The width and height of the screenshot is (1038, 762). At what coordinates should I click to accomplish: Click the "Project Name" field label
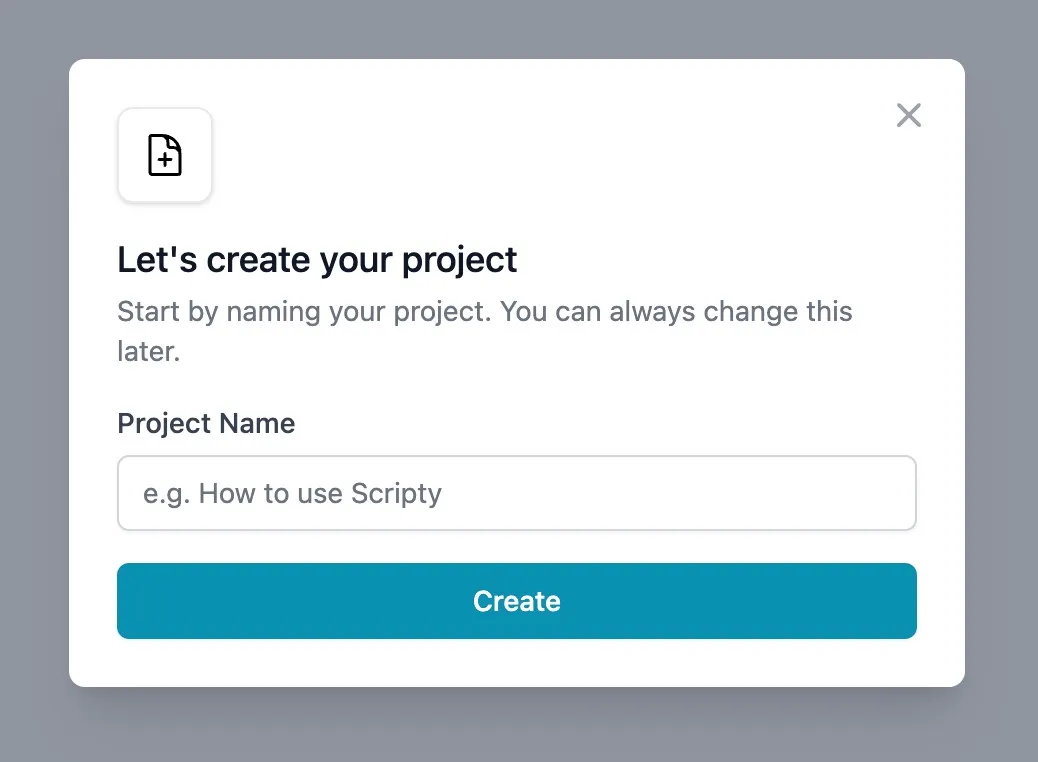click(x=206, y=423)
